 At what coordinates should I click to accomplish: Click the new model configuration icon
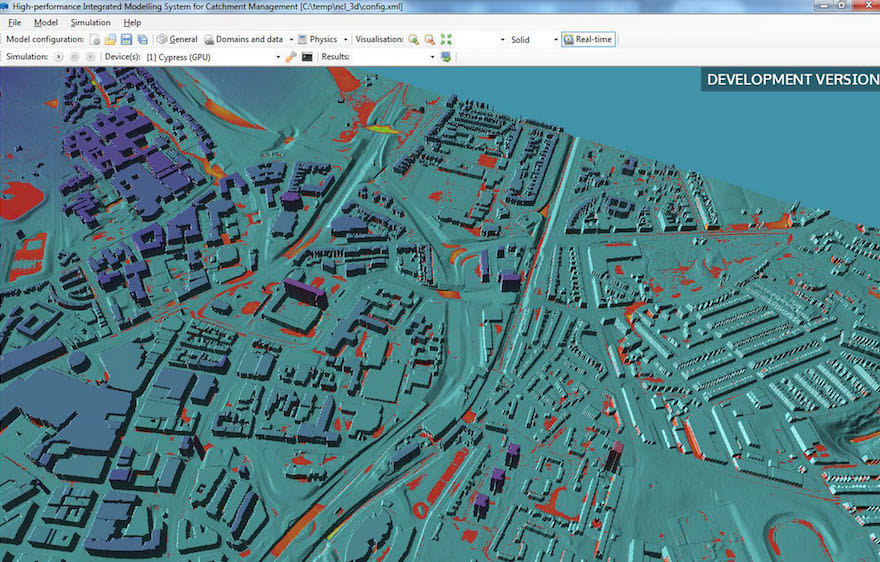pos(94,40)
